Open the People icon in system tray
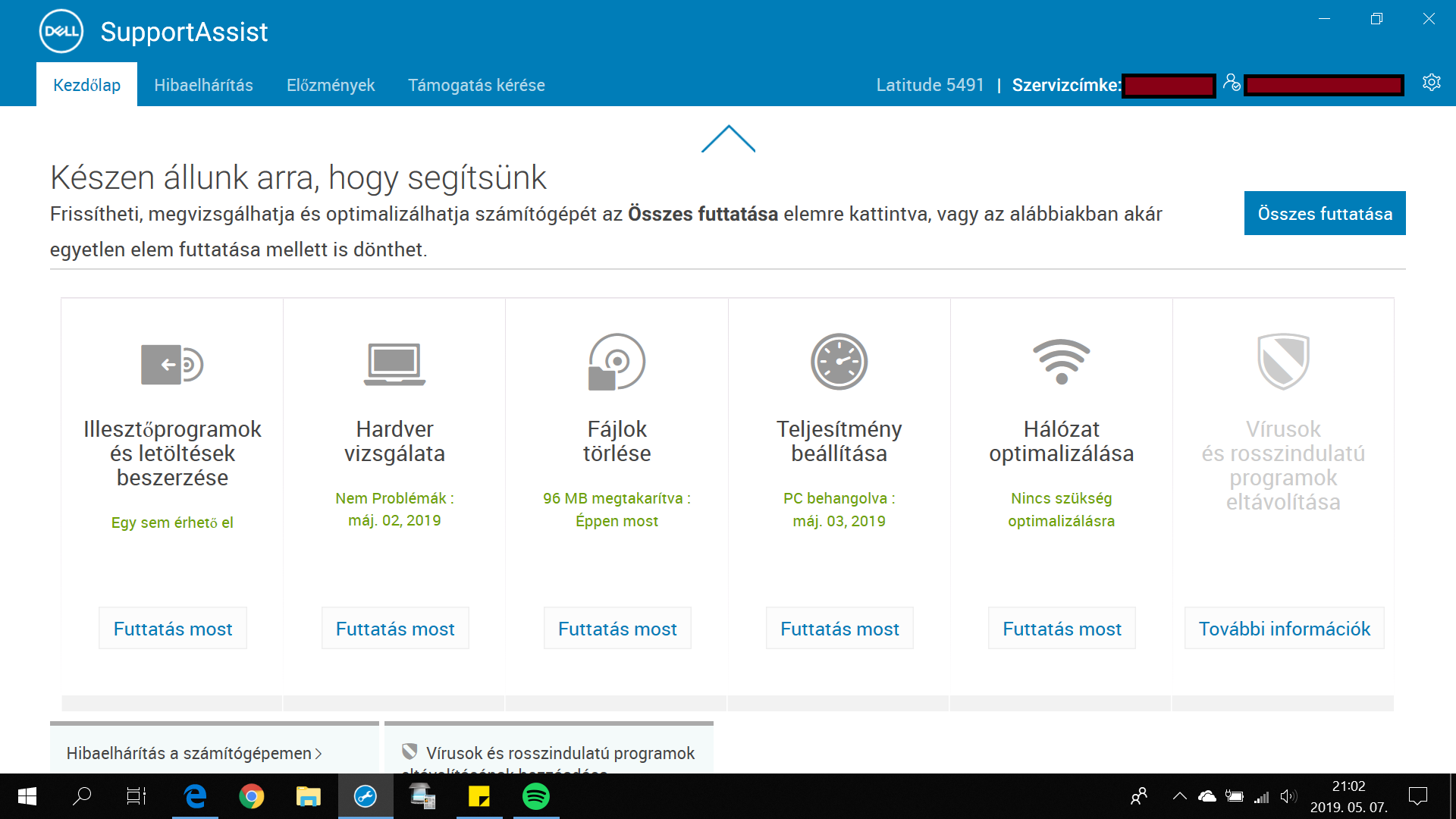 click(1139, 796)
